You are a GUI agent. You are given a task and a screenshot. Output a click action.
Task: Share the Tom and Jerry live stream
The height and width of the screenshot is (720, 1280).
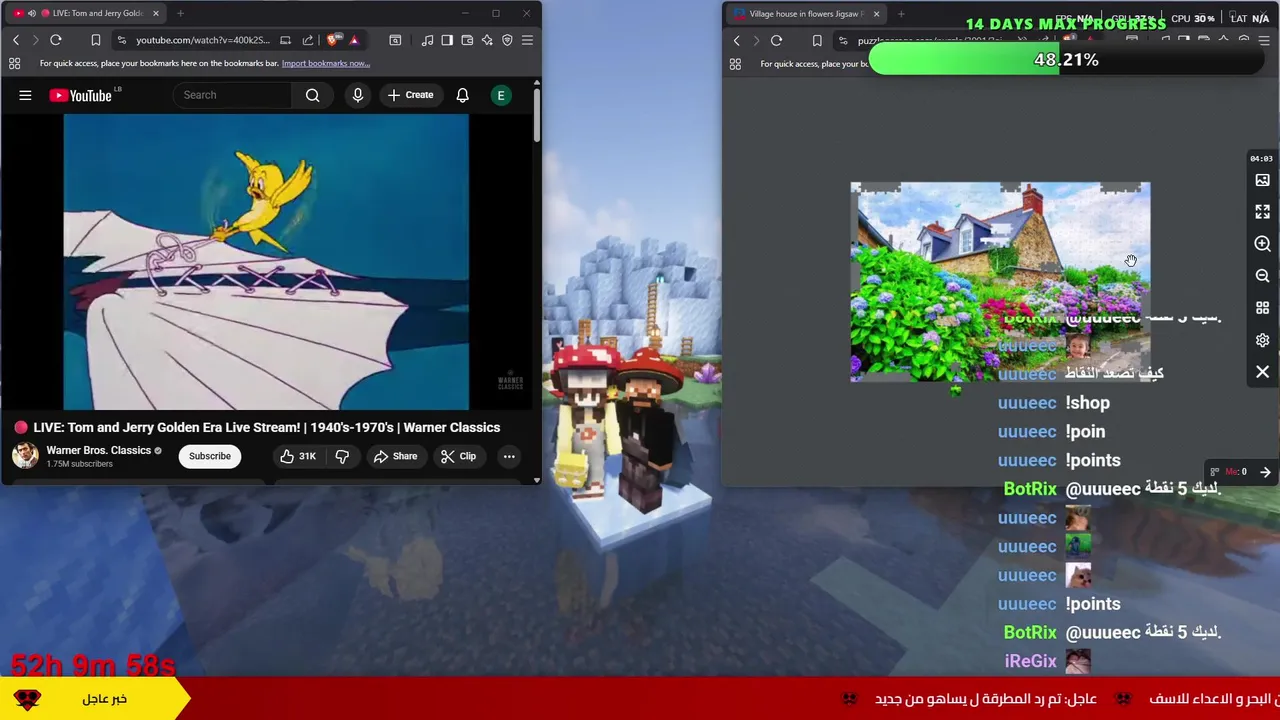click(x=395, y=456)
